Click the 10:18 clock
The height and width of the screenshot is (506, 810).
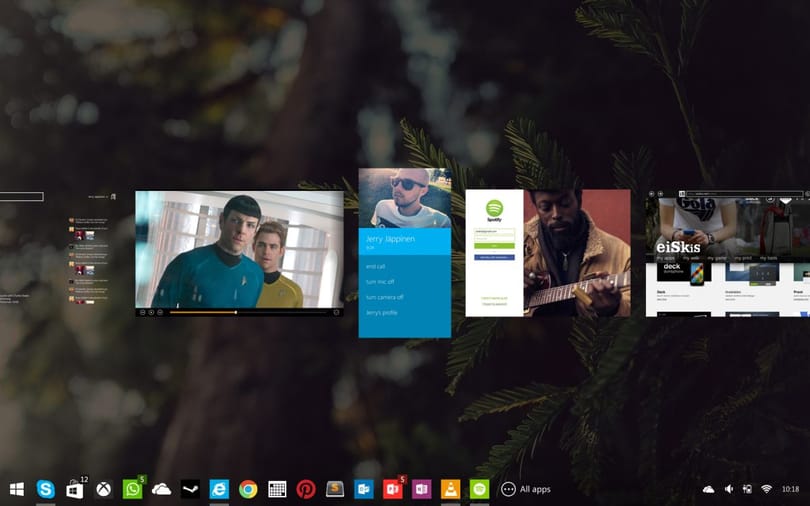point(790,489)
